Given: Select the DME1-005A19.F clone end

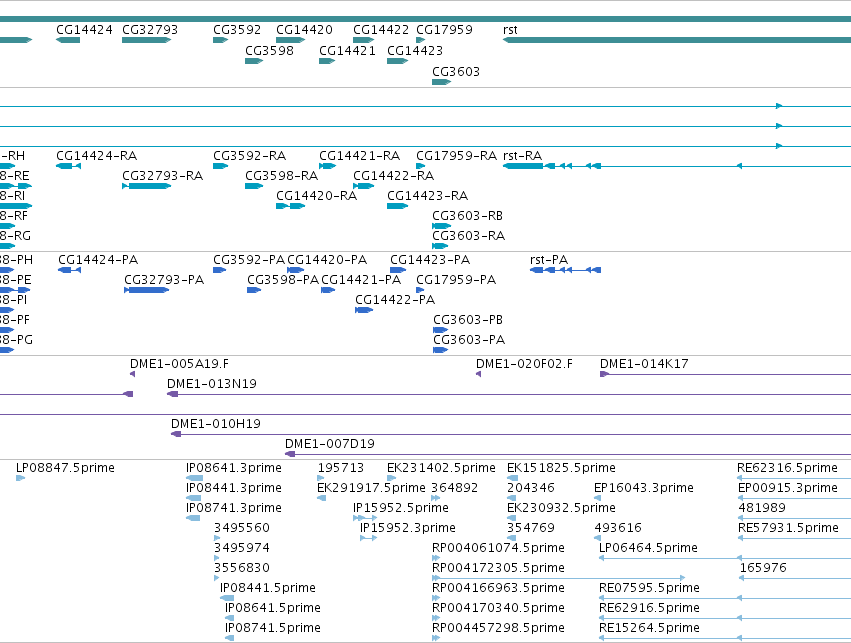Looking at the screenshot, I should [x=132, y=374].
